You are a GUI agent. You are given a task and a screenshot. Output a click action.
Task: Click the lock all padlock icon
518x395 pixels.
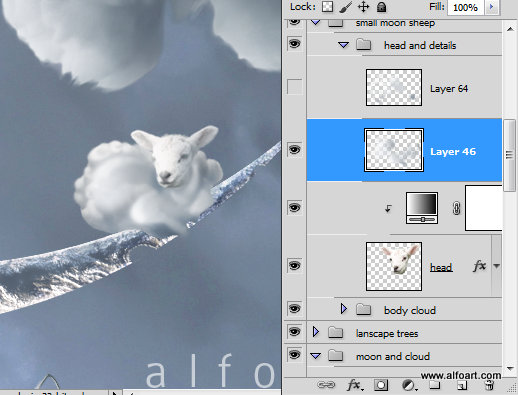click(x=381, y=7)
